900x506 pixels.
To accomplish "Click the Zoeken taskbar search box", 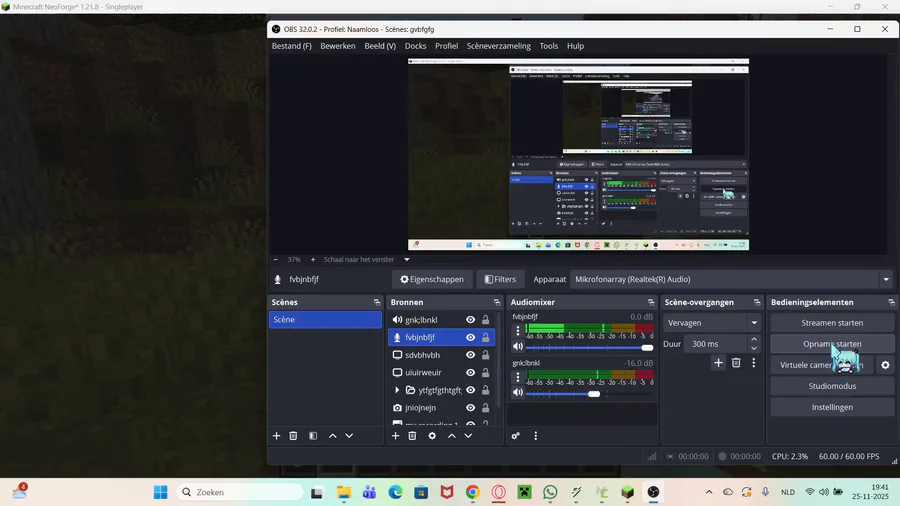I will pos(239,492).
